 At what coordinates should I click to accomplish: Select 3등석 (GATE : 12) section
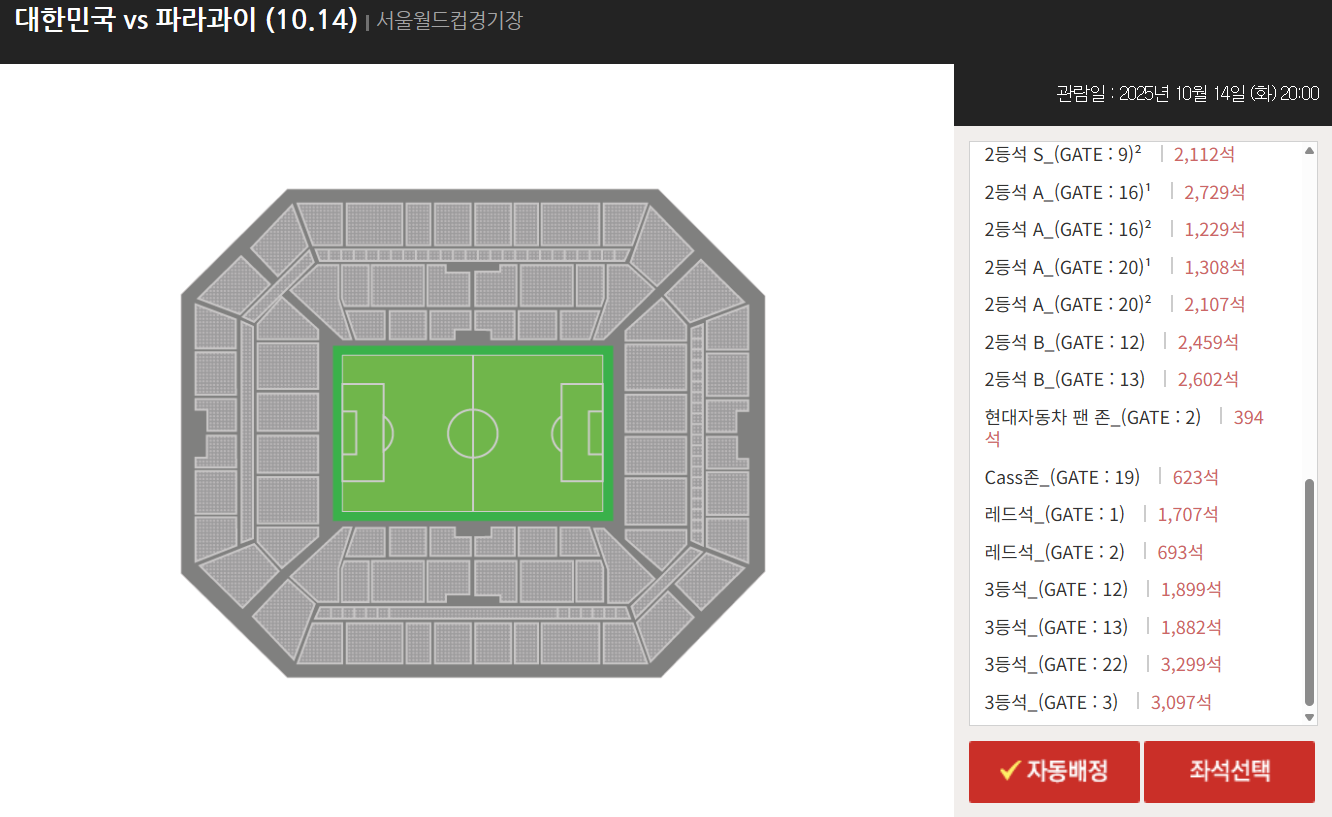coord(1056,589)
